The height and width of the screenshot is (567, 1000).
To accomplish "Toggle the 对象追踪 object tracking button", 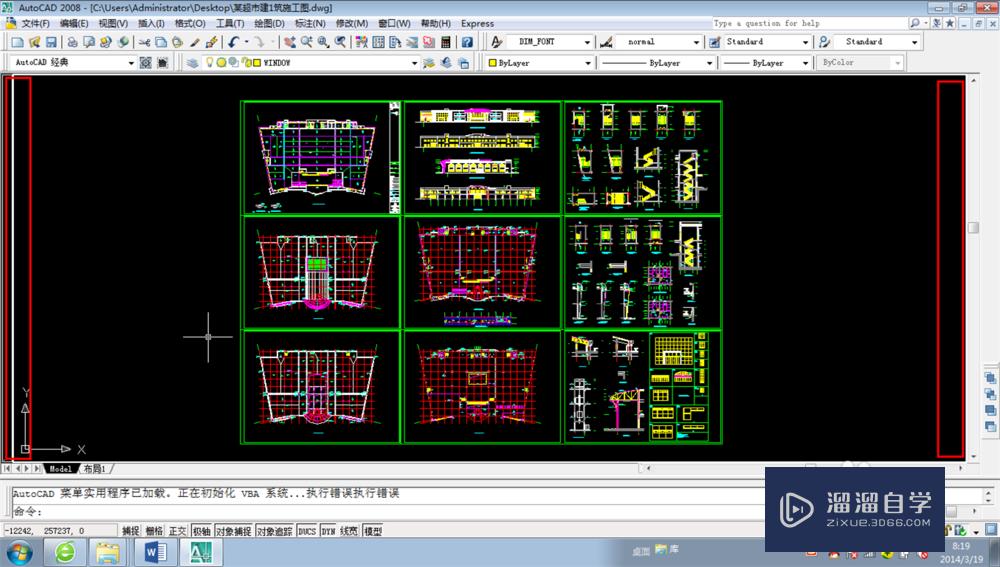I will coord(275,531).
